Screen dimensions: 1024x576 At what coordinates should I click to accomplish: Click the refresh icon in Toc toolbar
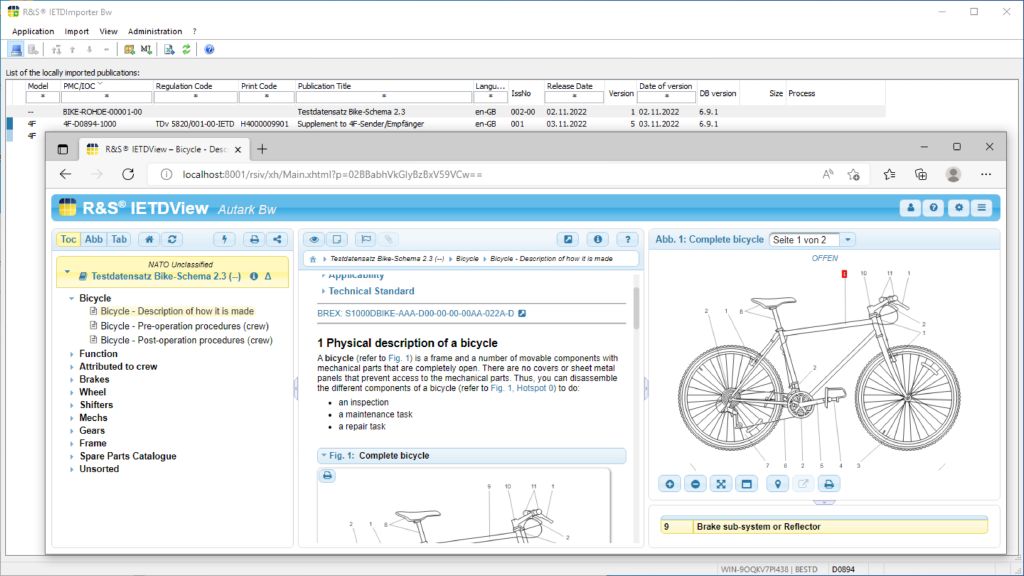[x=172, y=240]
